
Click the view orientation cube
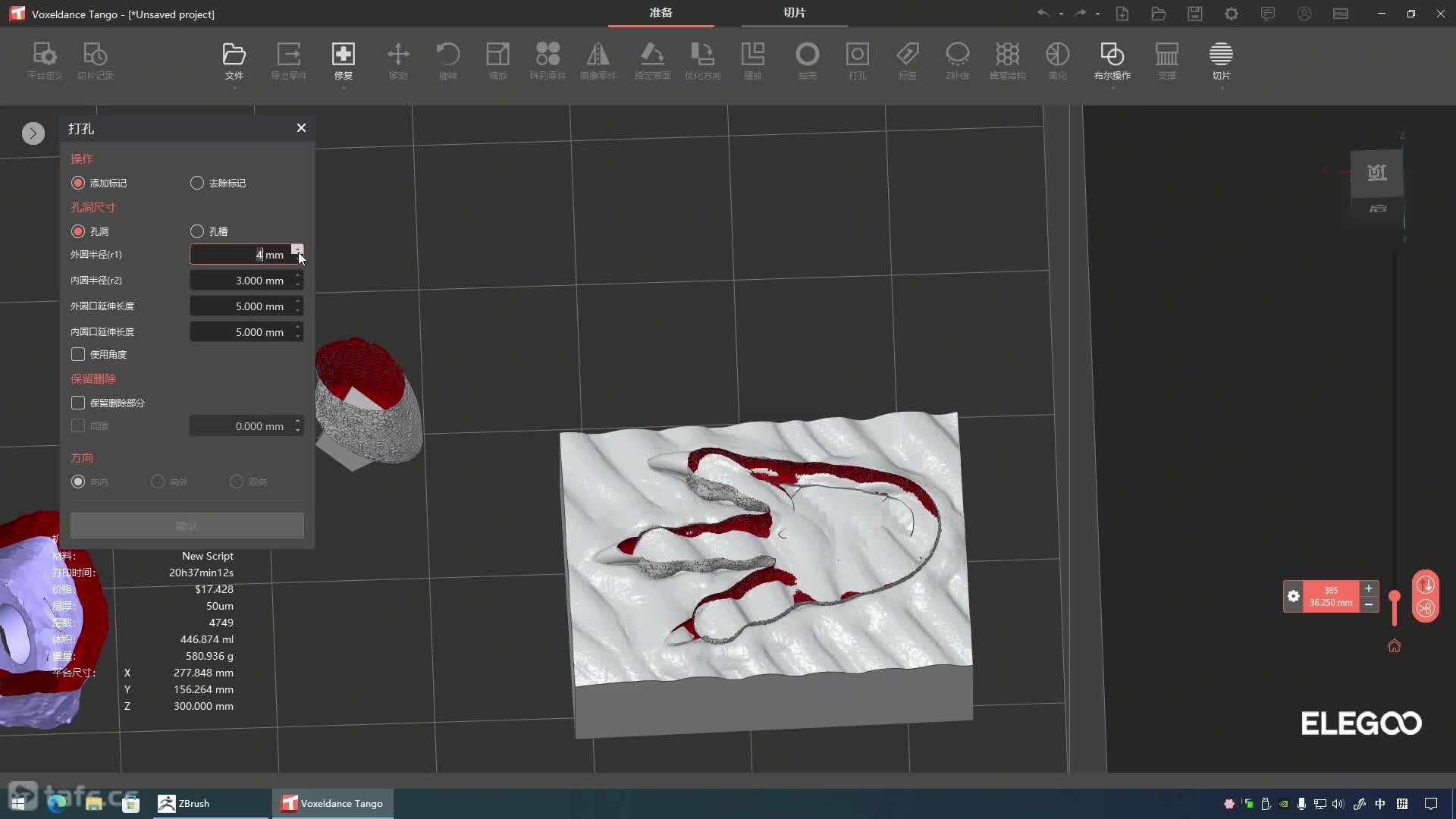tap(1377, 174)
